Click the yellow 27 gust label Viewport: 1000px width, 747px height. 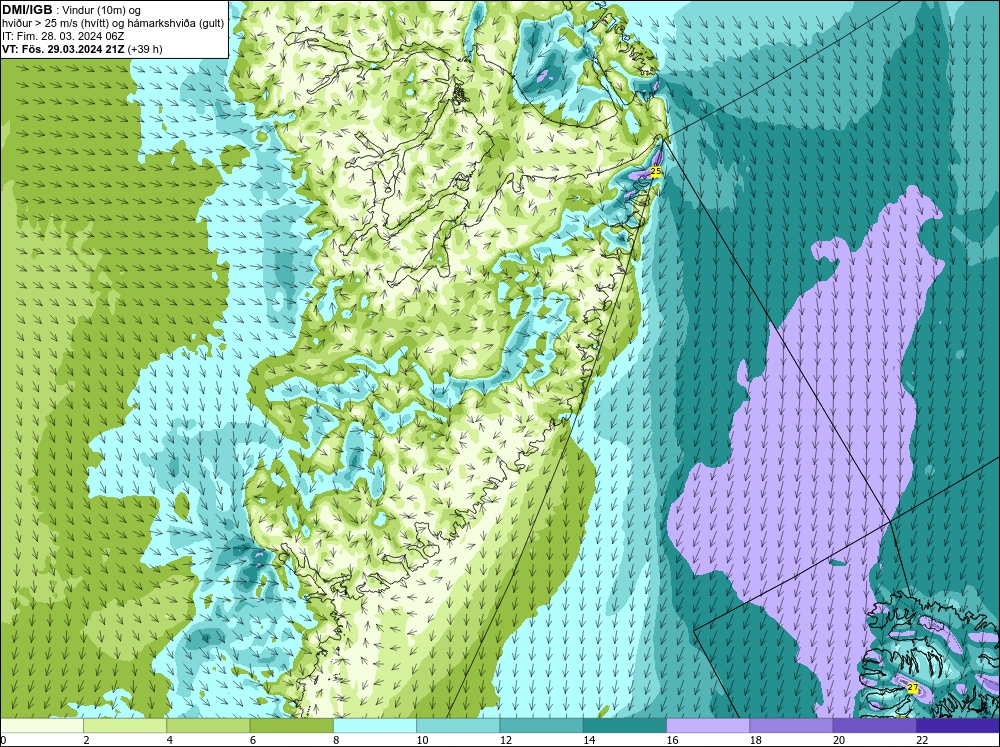click(x=913, y=688)
